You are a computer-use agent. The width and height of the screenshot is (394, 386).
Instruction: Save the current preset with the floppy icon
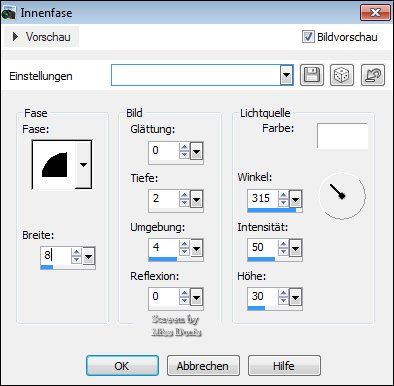(312, 75)
